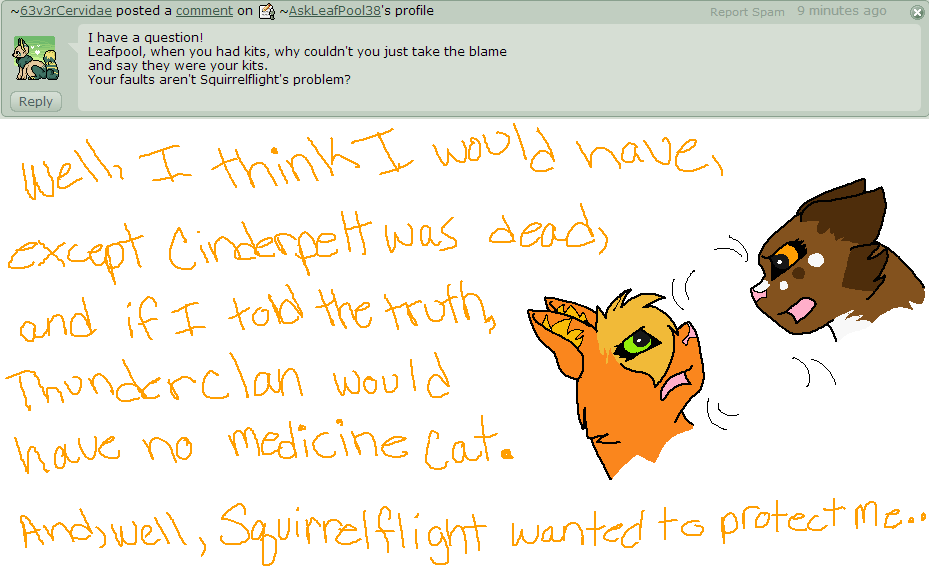The image size is (931, 573).
Task: Follow the "comment" hyperlink
Action: pyautogui.click(x=204, y=11)
